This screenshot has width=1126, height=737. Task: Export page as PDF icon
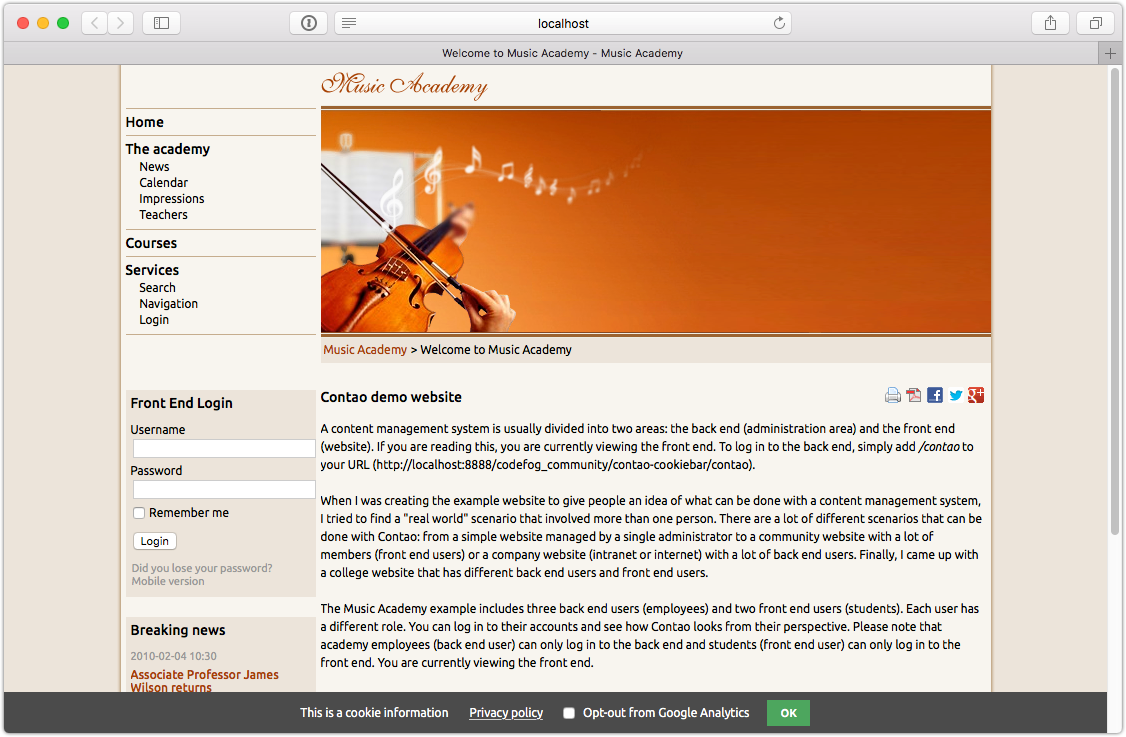click(x=913, y=395)
